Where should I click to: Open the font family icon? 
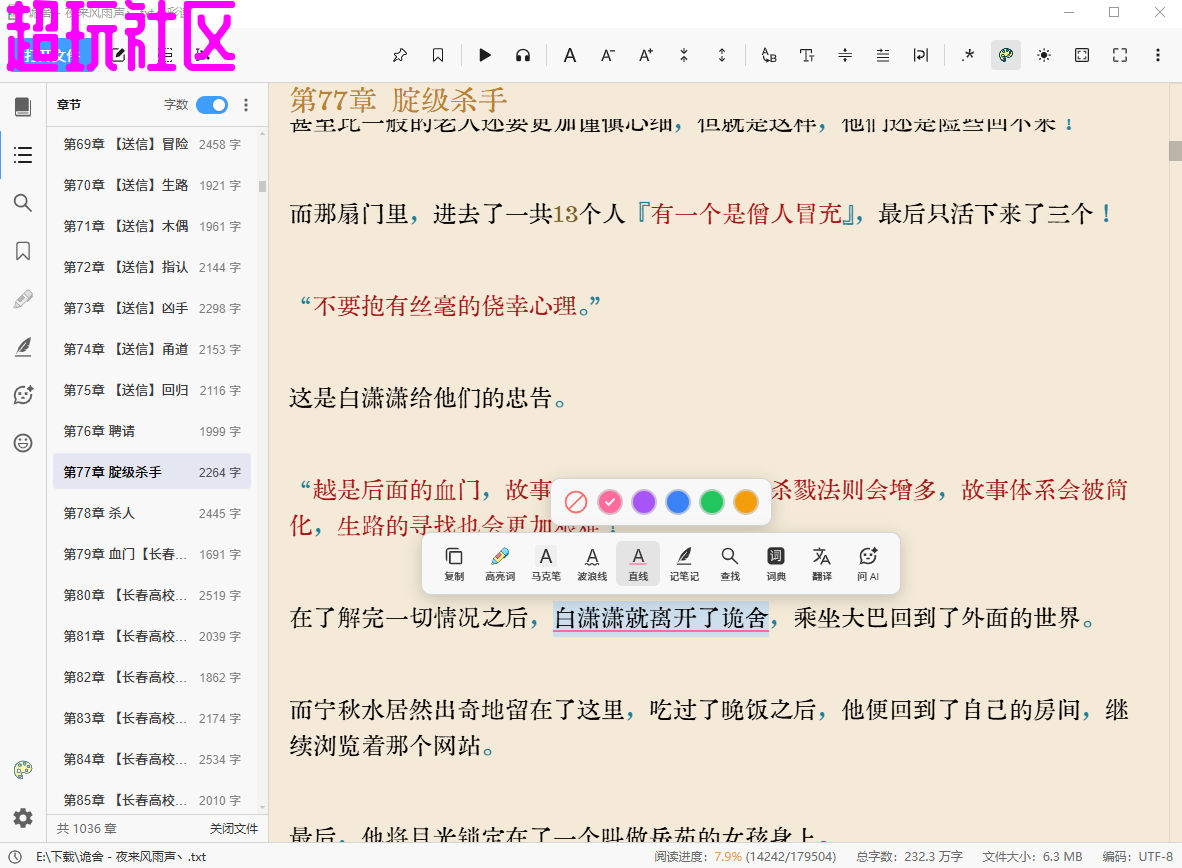(x=769, y=55)
